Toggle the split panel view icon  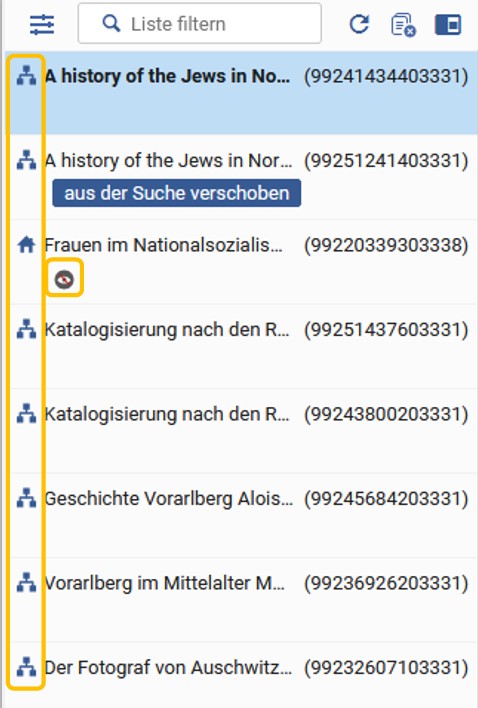(448, 24)
